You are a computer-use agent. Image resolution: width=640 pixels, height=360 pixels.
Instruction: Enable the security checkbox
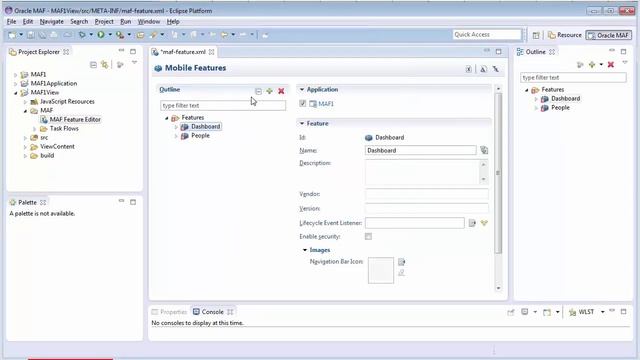[x=368, y=236]
